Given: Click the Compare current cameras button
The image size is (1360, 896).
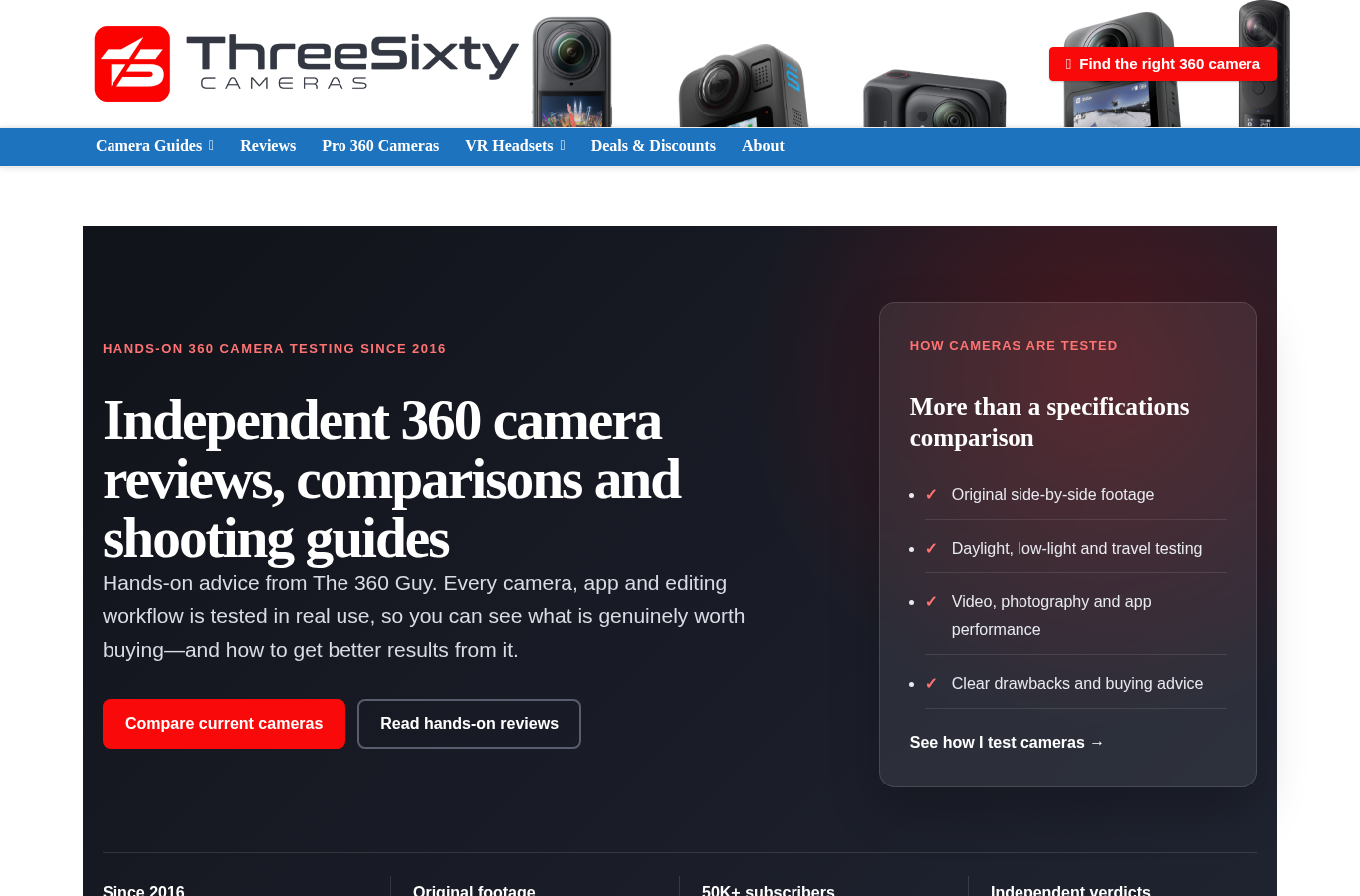Looking at the screenshot, I should click(224, 724).
